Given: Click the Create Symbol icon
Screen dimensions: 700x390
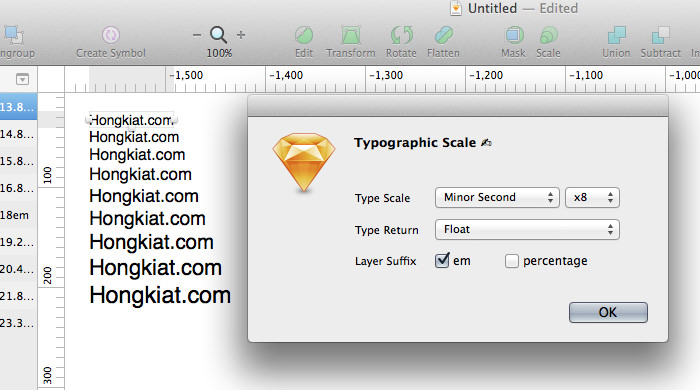Looking at the screenshot, I should click(x=111, y=35).
